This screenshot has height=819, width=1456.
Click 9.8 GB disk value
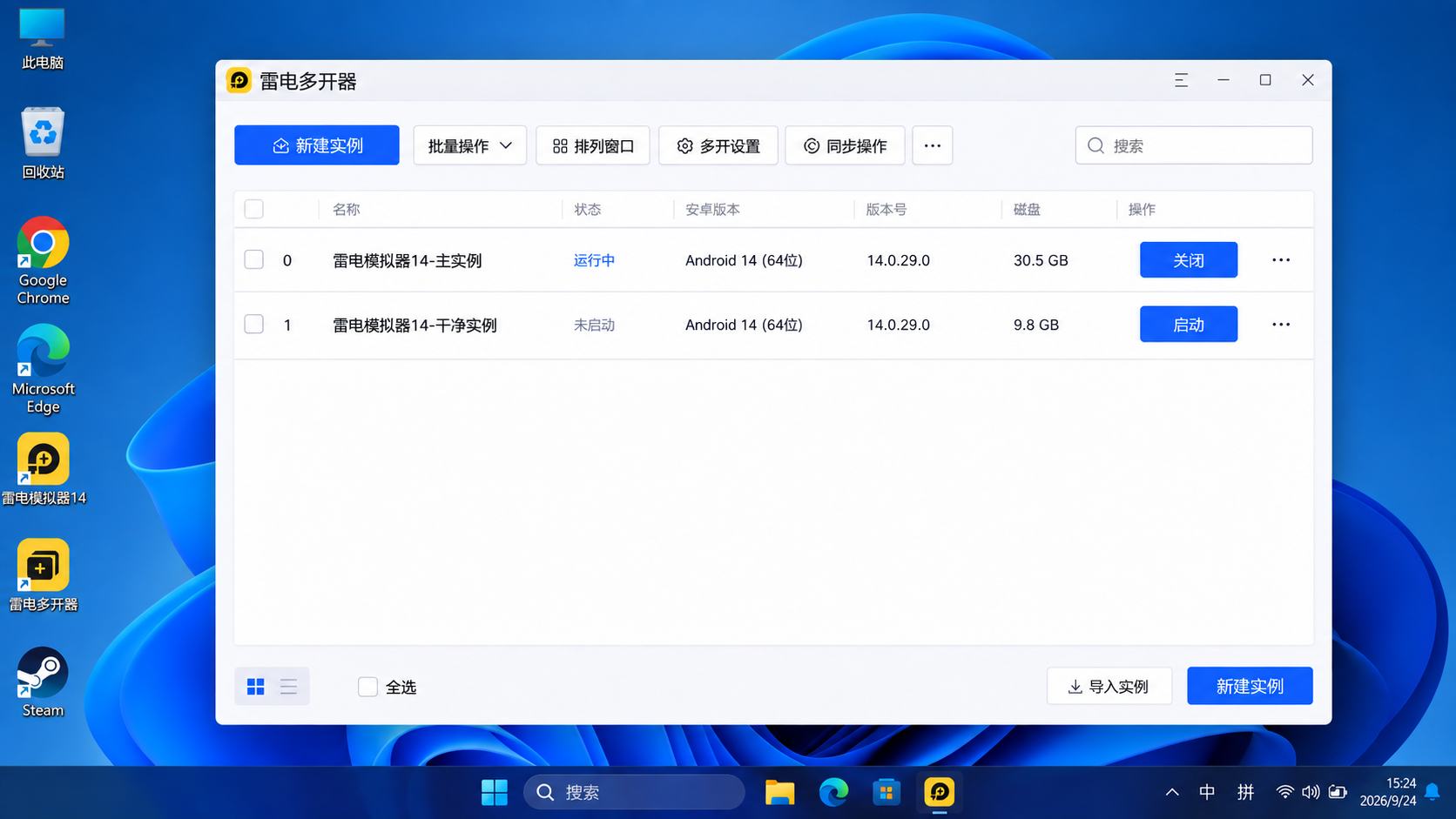click(x=1036, y=325)
